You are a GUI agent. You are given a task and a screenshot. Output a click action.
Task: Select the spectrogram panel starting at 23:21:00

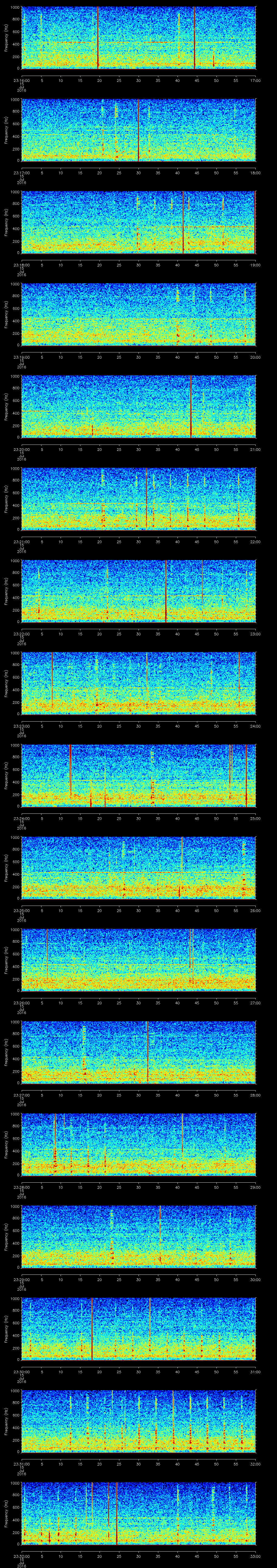click(138, 499)
